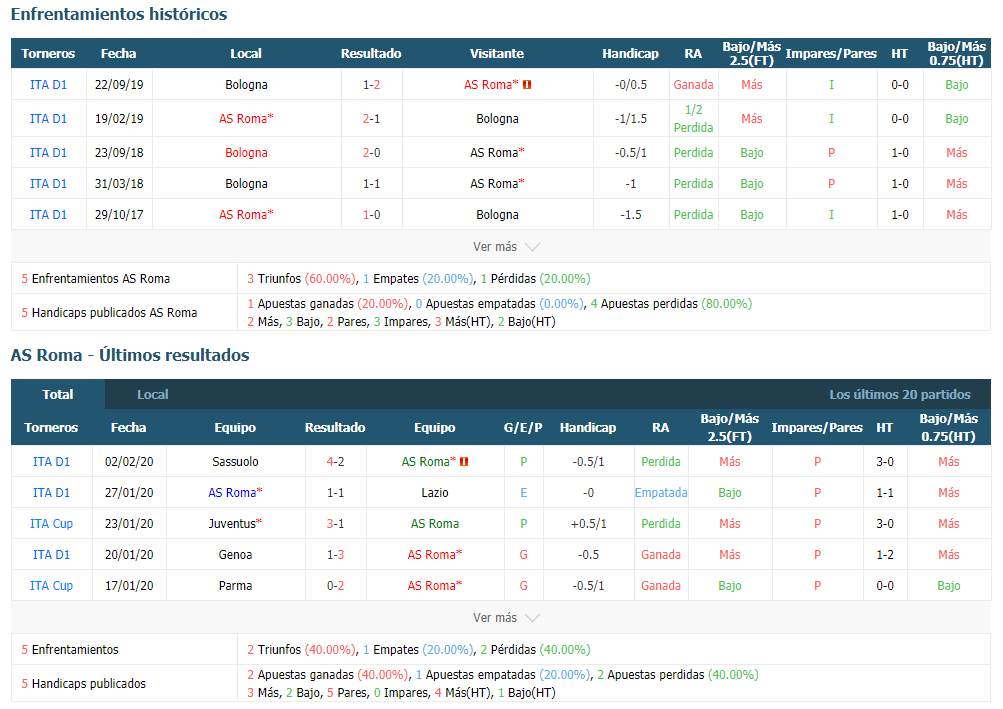1003x709 pixels.
Task: Click result 2-0 on 23/09/18
Action: tap(372, 152)
